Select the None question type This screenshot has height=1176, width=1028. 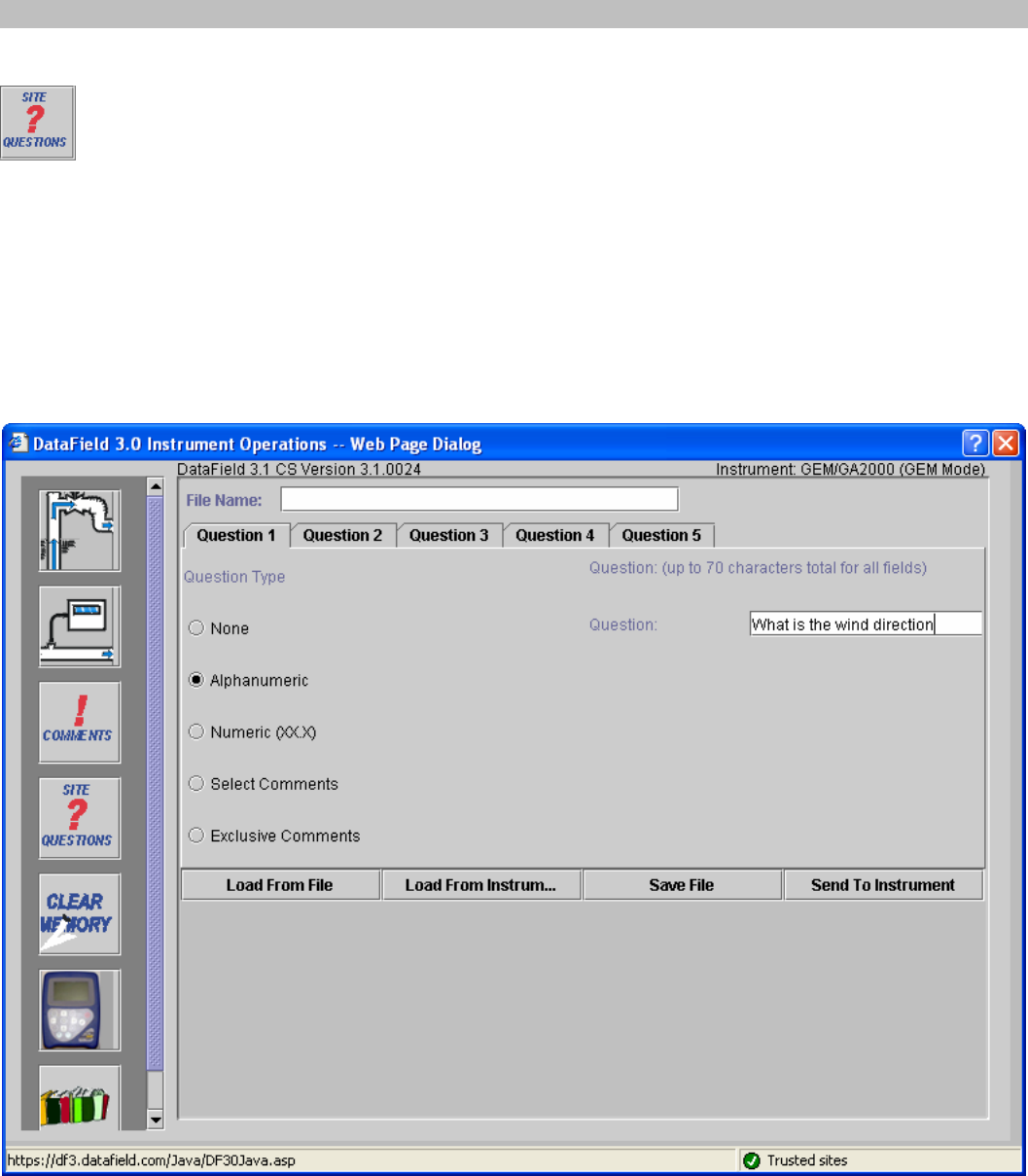click(219, 628)
